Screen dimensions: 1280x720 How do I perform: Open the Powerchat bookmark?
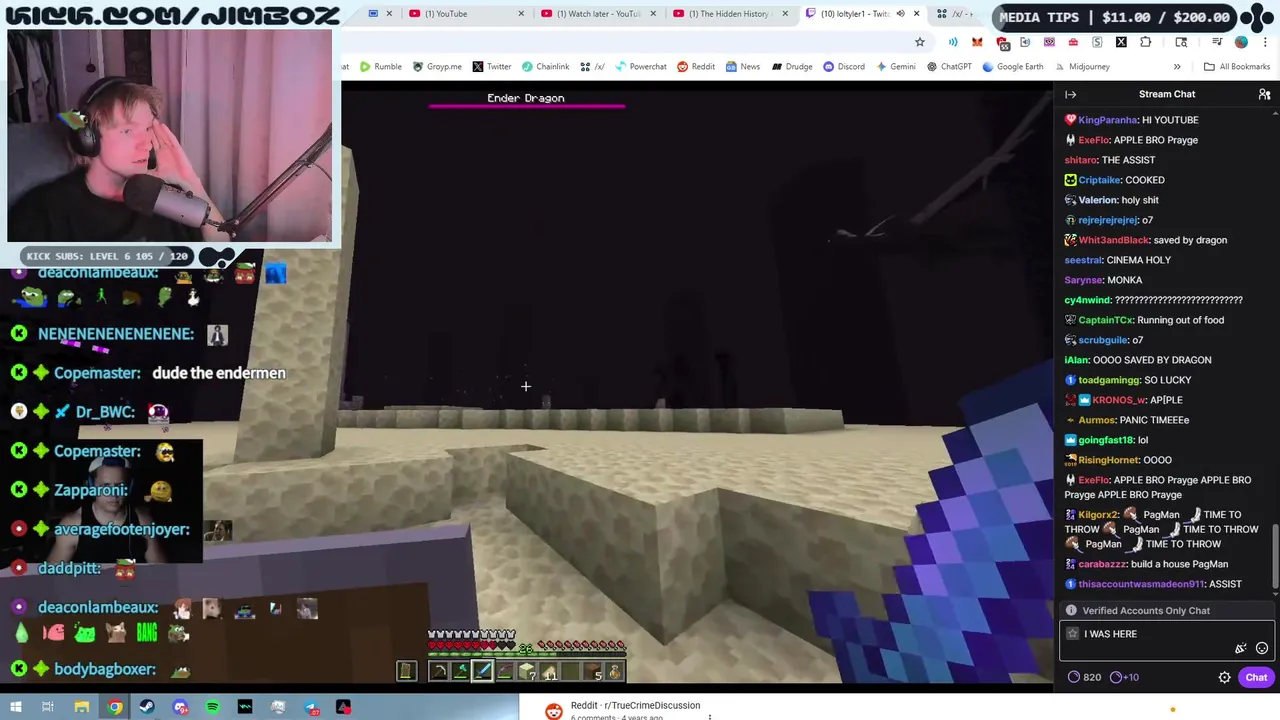tap(640, 67)
